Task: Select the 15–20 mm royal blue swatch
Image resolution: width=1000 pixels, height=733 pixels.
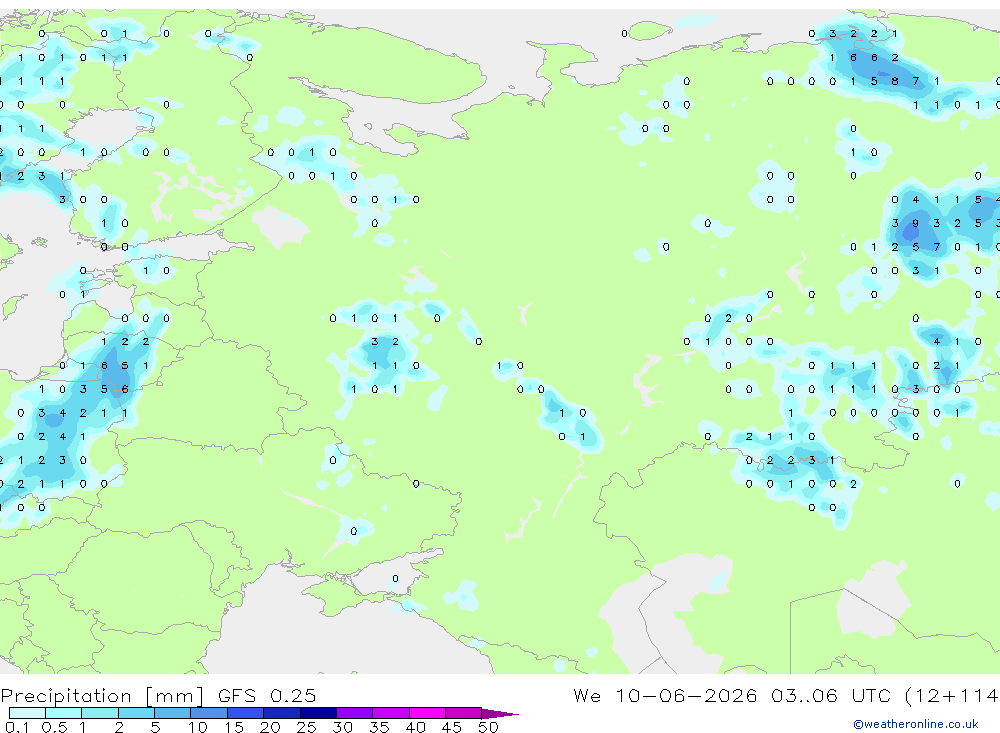Action: (x=246, y=713)
